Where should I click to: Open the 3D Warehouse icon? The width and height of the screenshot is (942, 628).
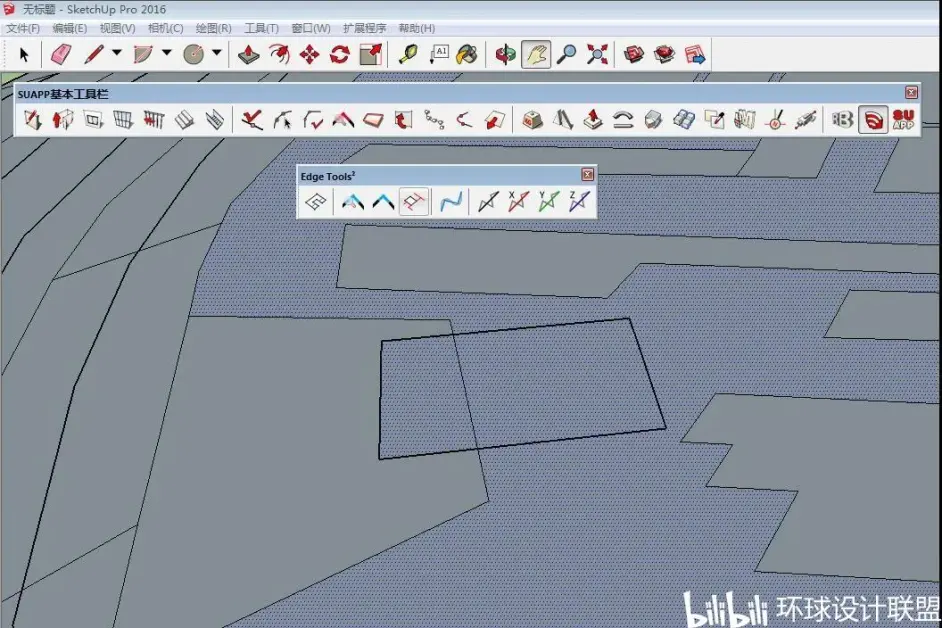coord(634,54)
